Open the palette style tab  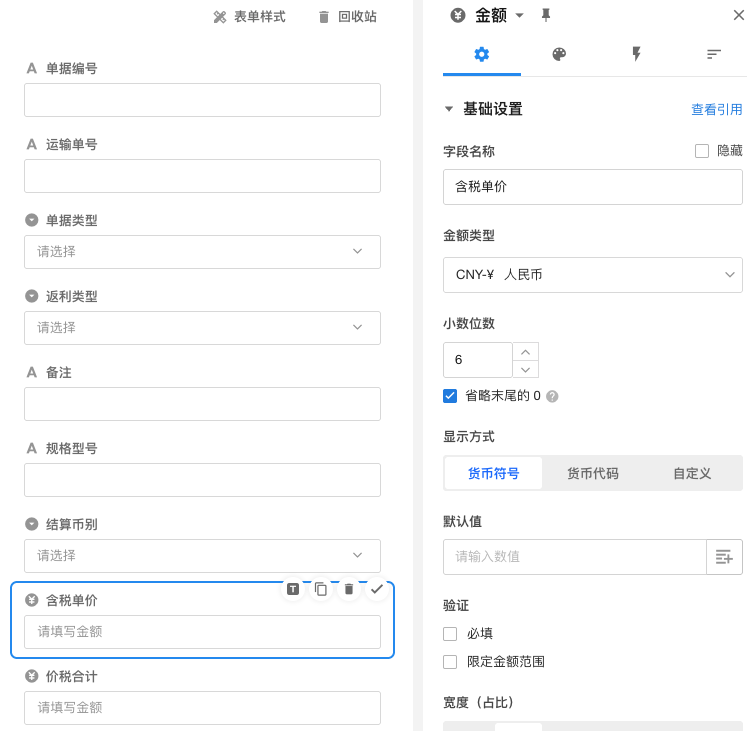(x=559, y=54)
